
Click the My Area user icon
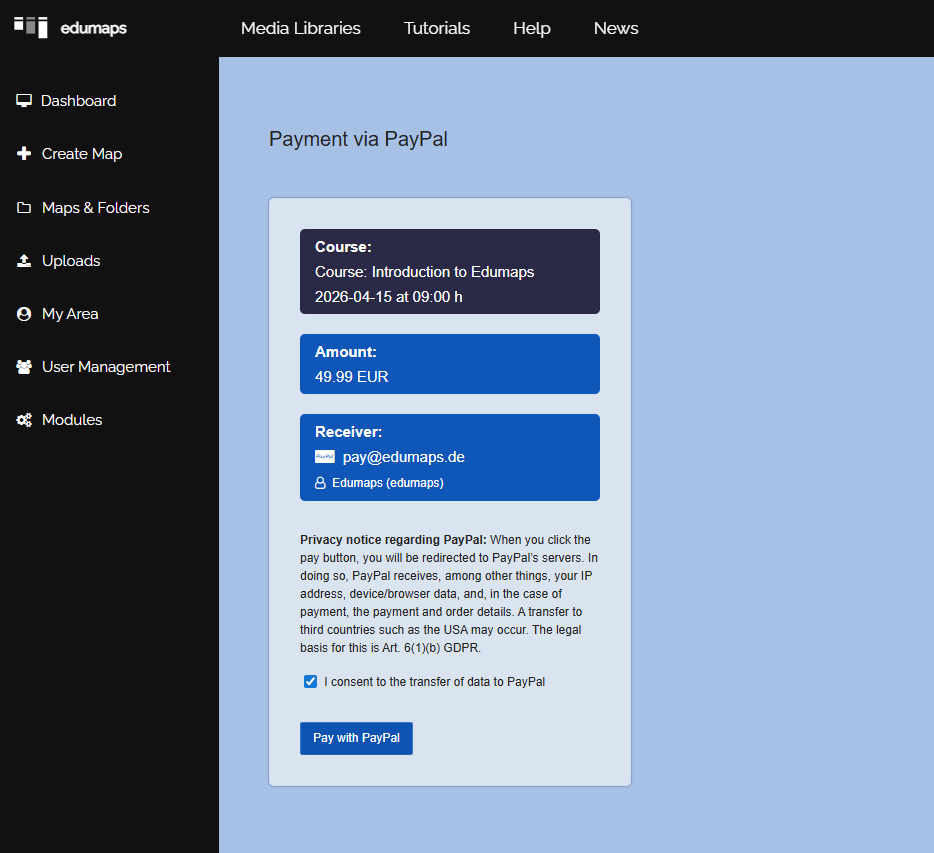tap(24, 314)
